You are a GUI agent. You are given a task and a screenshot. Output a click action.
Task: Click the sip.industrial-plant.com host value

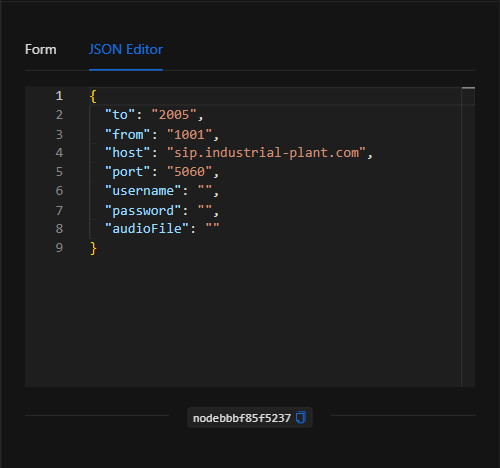(266, 153)
